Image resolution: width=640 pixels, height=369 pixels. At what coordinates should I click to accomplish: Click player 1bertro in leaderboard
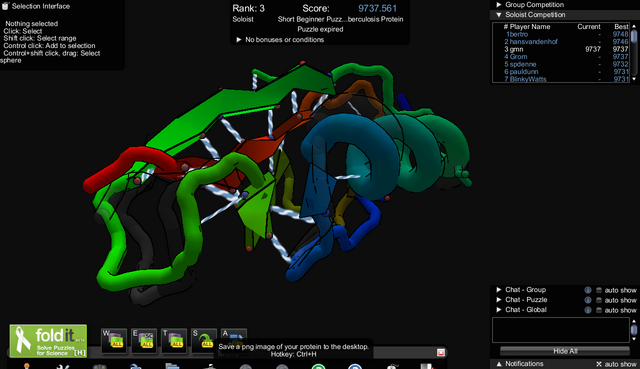(516, 34)
